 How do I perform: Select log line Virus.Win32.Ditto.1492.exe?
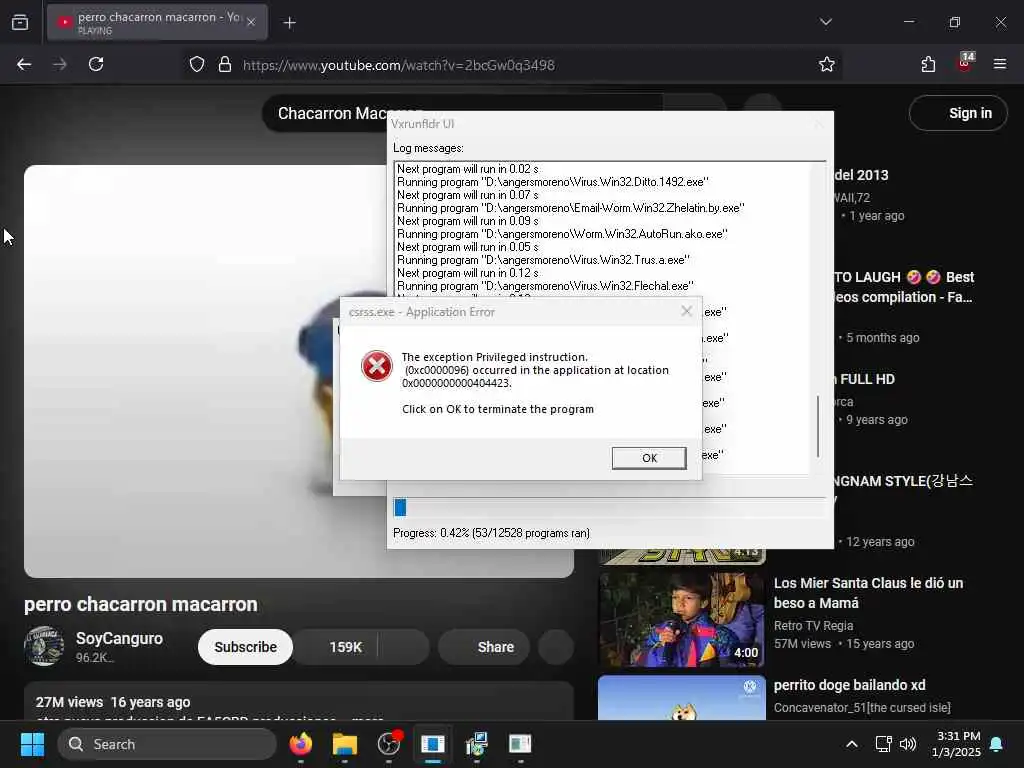coord(552,182)
